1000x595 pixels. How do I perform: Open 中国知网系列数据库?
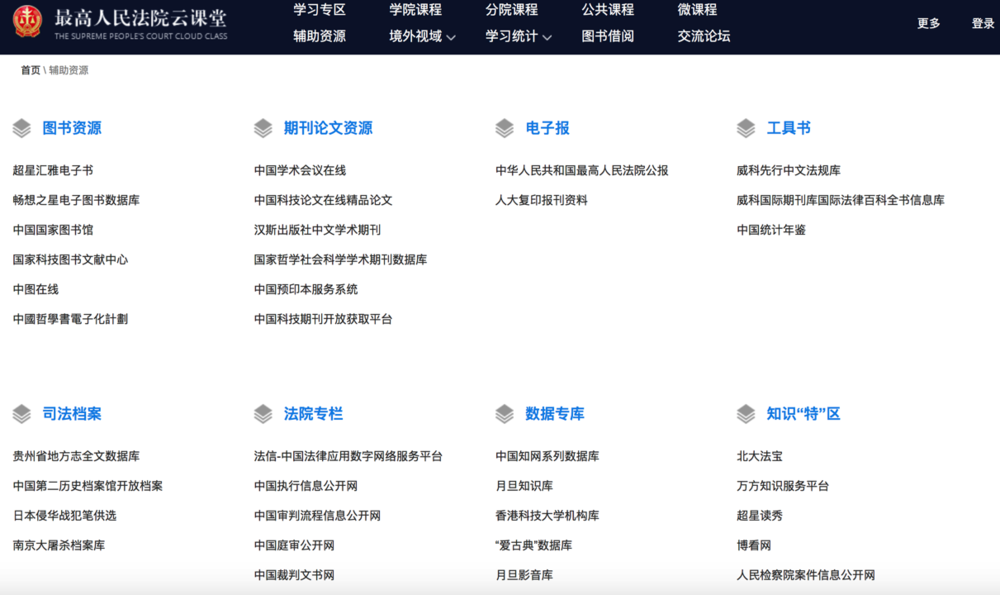coord(547,456)
